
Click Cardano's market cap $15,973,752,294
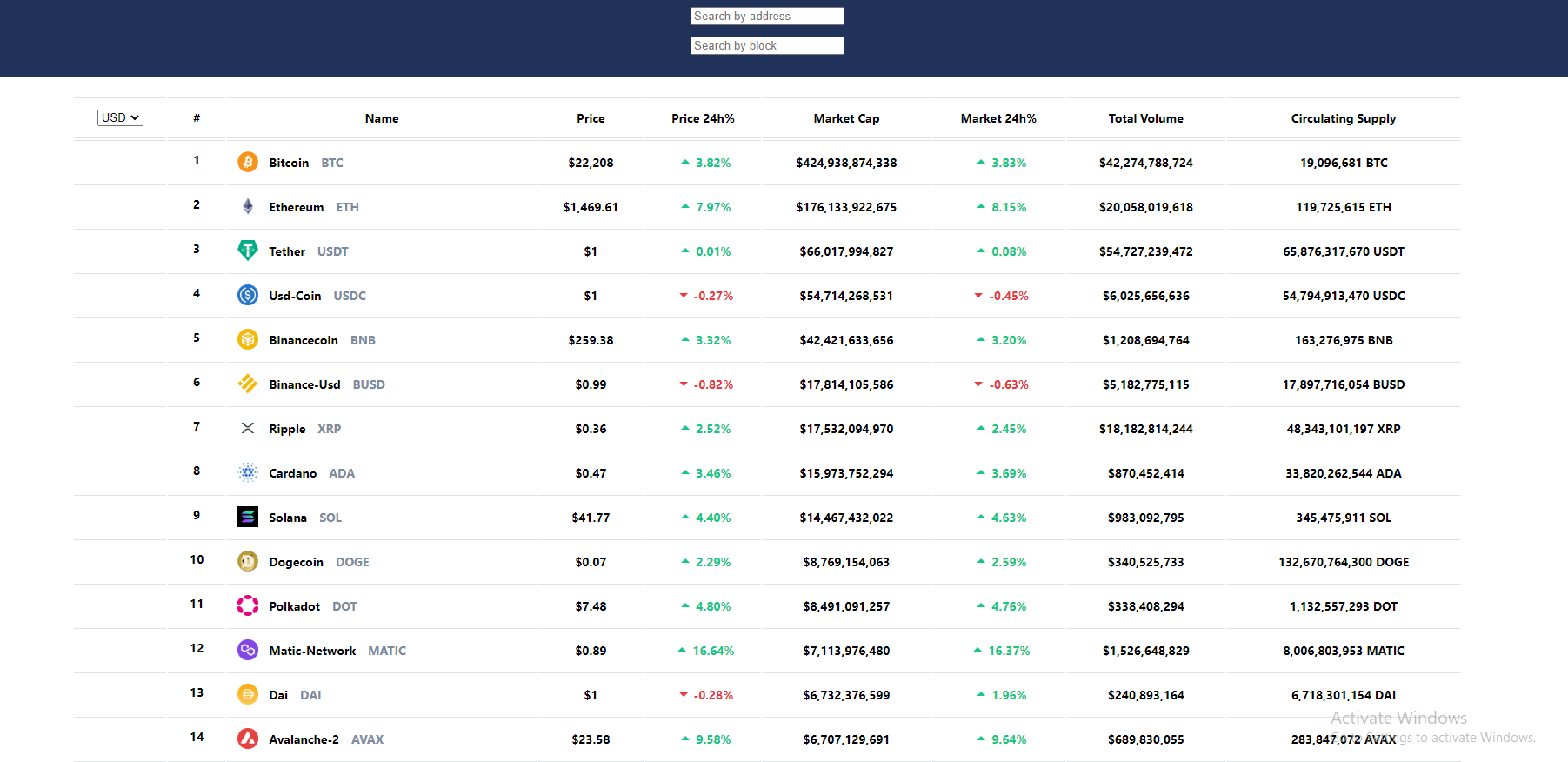(x=846, y=473)
